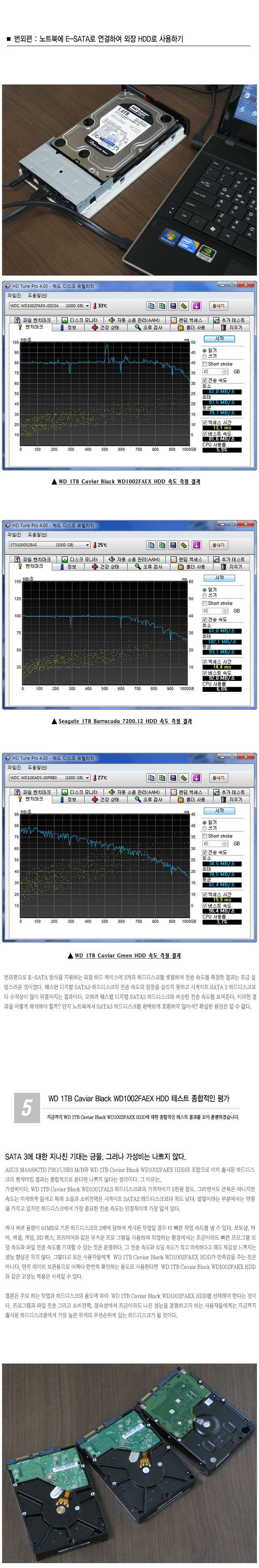The height and width of the screenshot is (1568, 259).
Task: Click the E-SATA enclosure laptop photo
Action: (129, 180)
